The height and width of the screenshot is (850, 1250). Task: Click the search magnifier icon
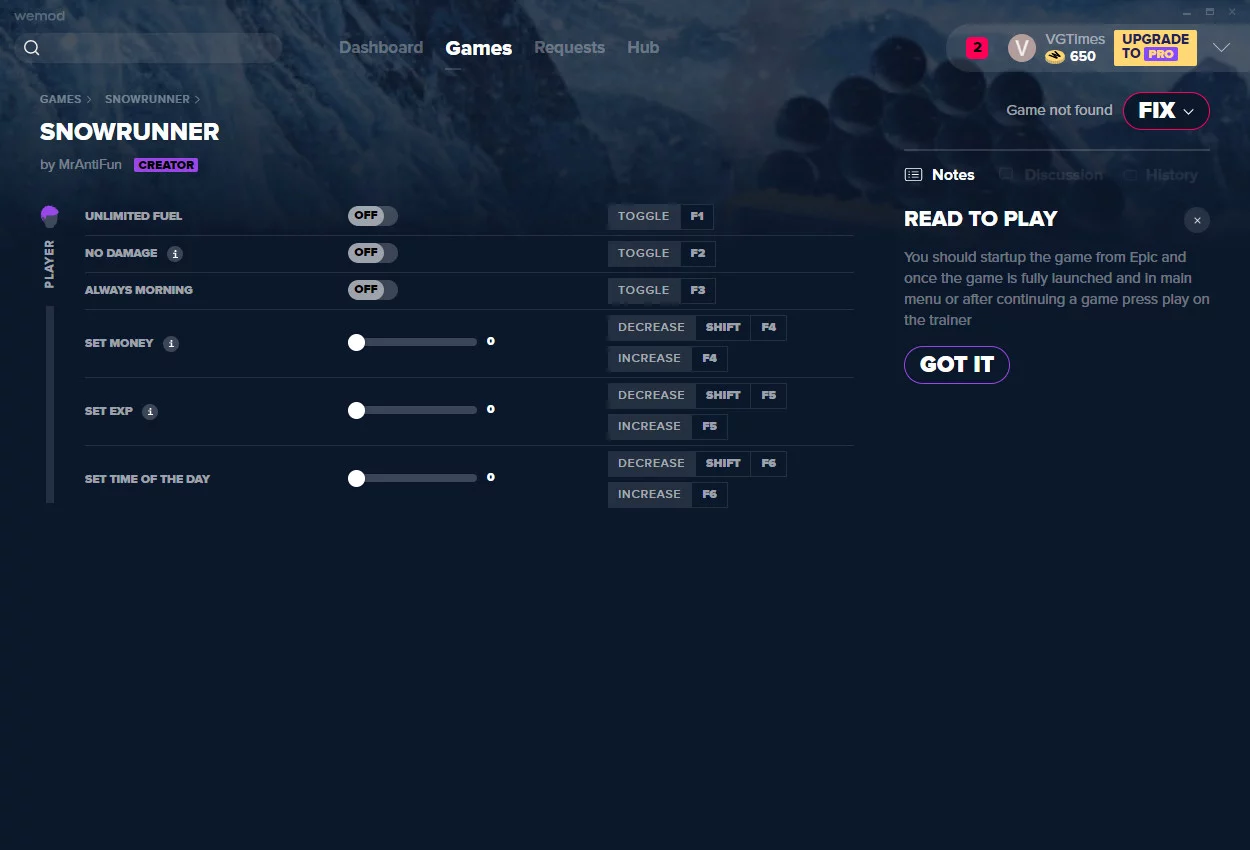pos(32,48)
